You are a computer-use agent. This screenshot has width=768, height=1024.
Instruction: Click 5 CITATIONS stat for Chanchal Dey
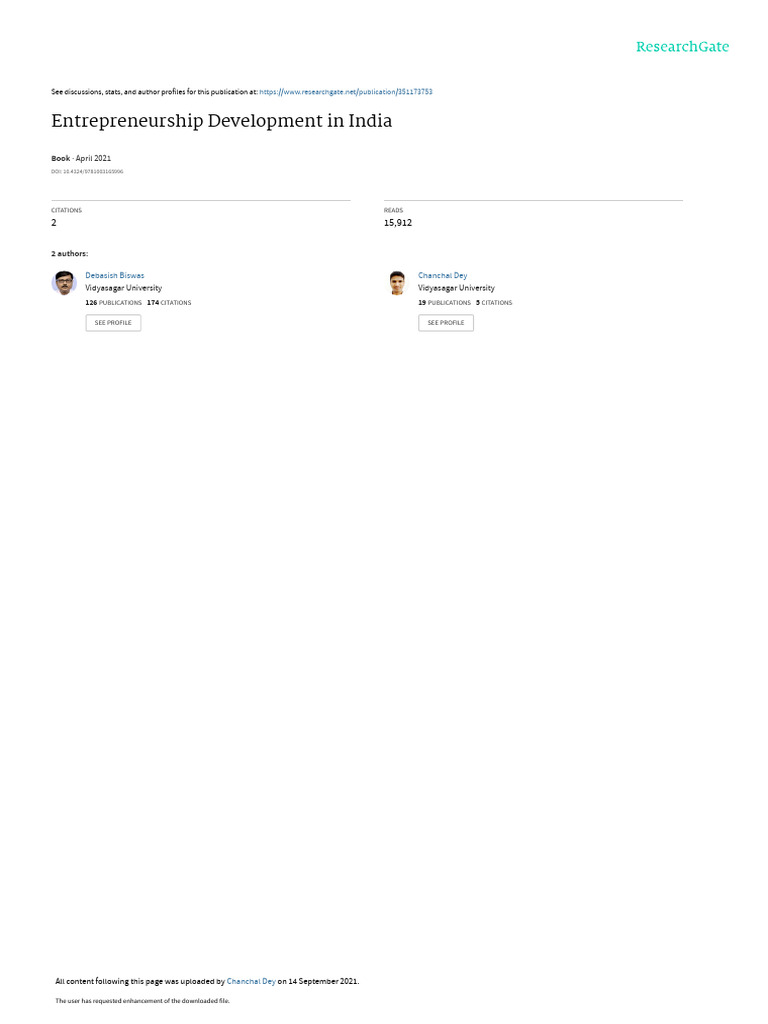pos(494,302)
